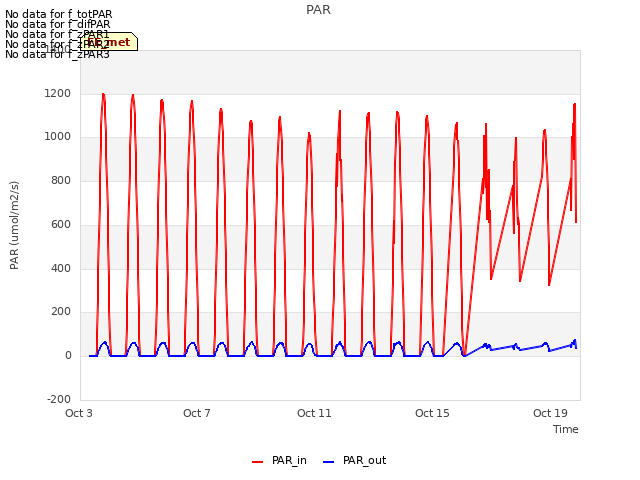Click the chart title PAR

[318, 10]
